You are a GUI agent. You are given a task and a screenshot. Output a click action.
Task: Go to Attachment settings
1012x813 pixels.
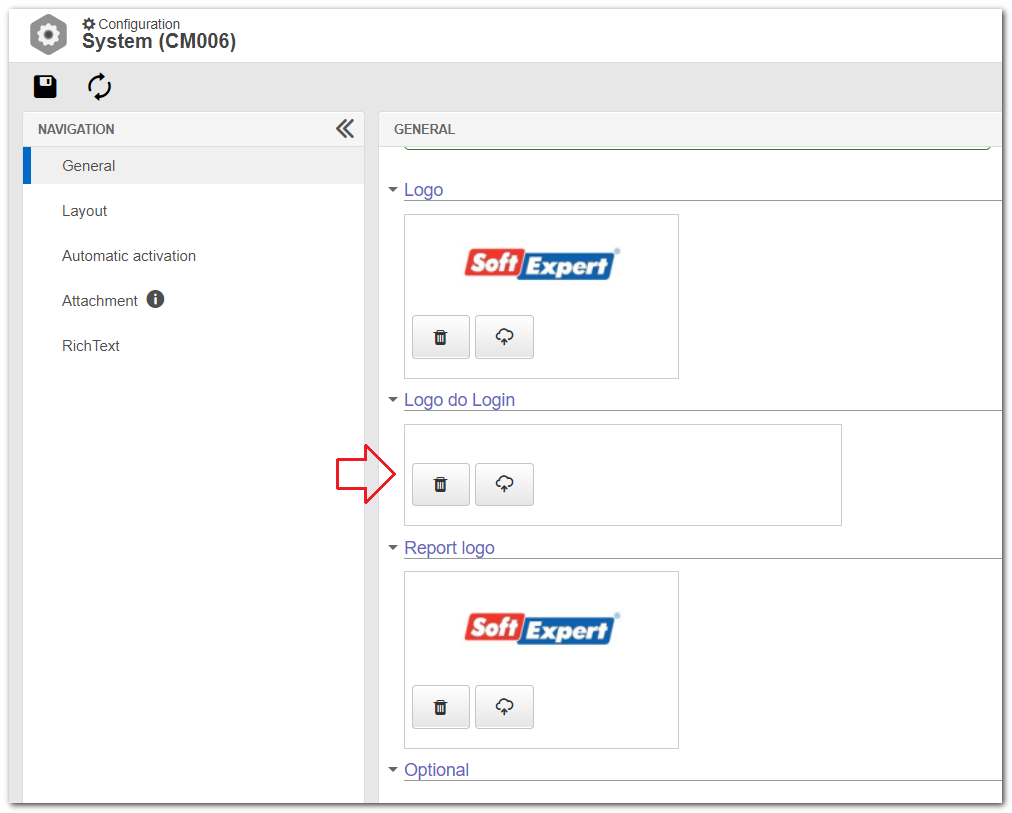[x=99, y=301]
